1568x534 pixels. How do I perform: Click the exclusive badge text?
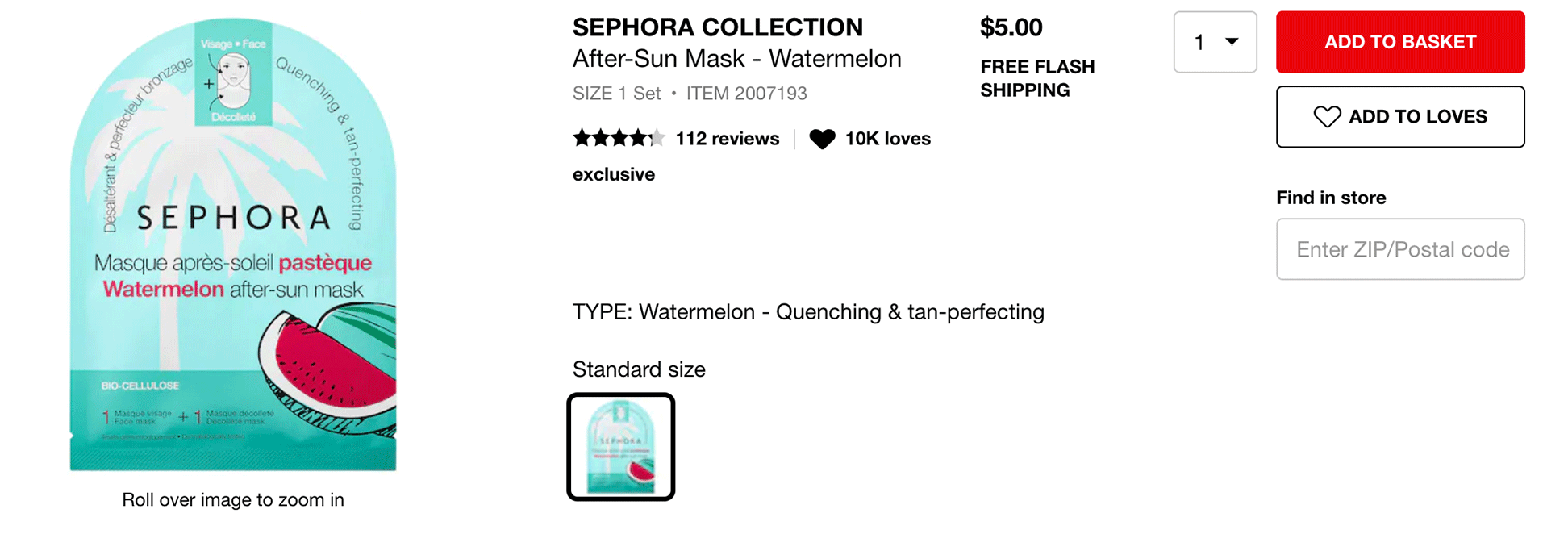[614, 174]
